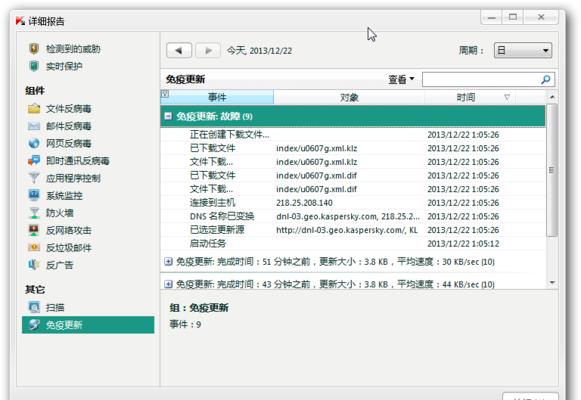Select the 启动任务 event row
Screen dimensions: 581x400
[x=353, y=244]
